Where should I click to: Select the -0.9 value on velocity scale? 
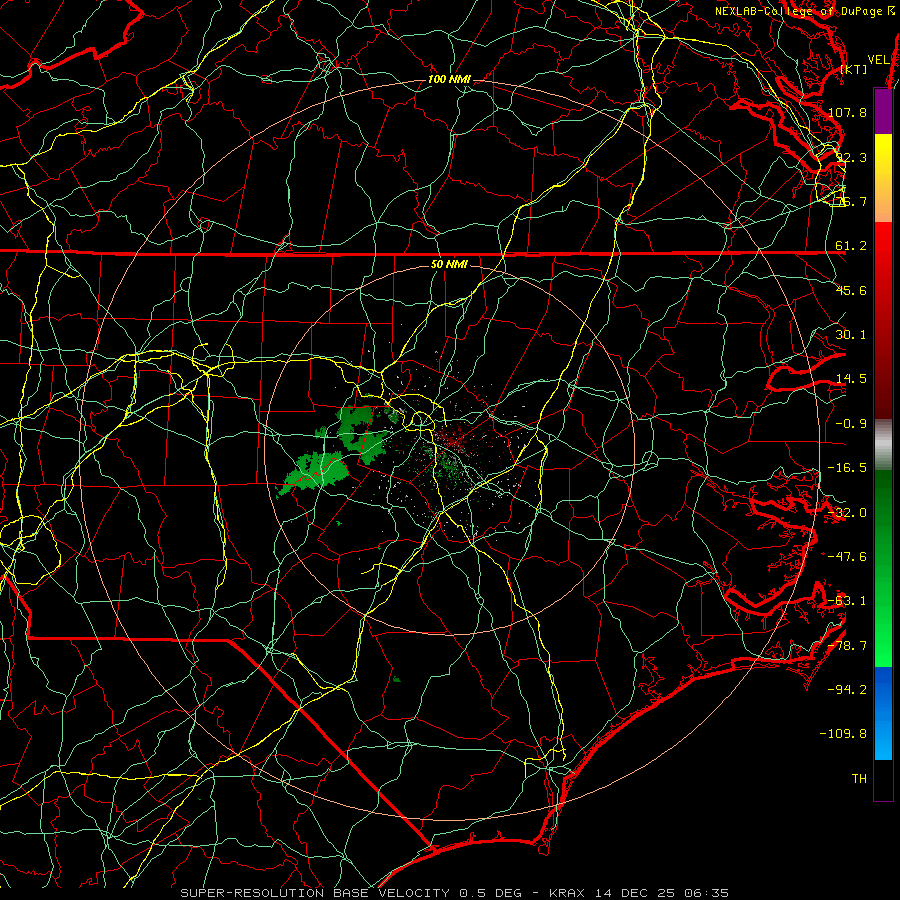click(x=851, y=424)
